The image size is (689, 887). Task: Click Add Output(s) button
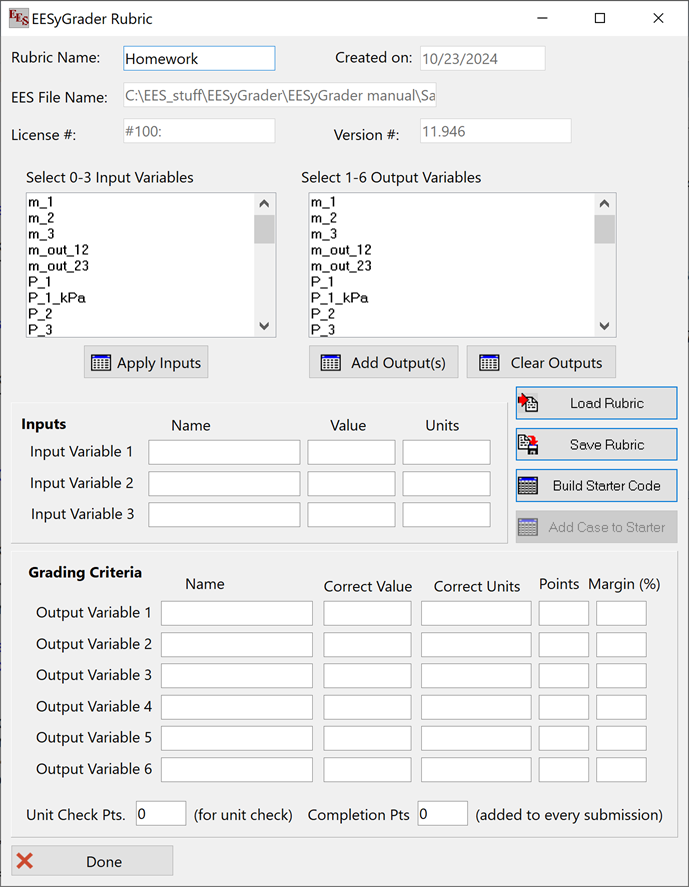(x=384, y=363)
